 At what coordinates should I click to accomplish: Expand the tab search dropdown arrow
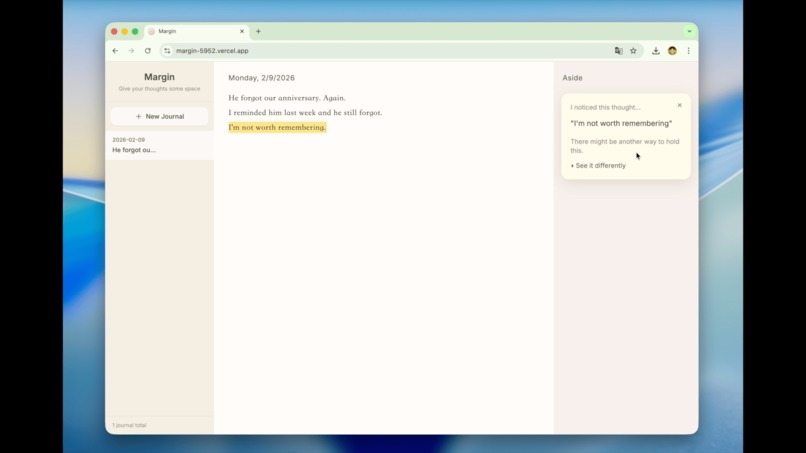[689, 31]
